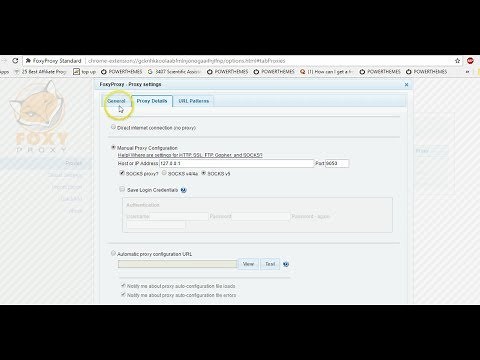Open the '3407 Scientific' Google bookmark
This screenshot has height=360, width=480.
tap(174, 72)
